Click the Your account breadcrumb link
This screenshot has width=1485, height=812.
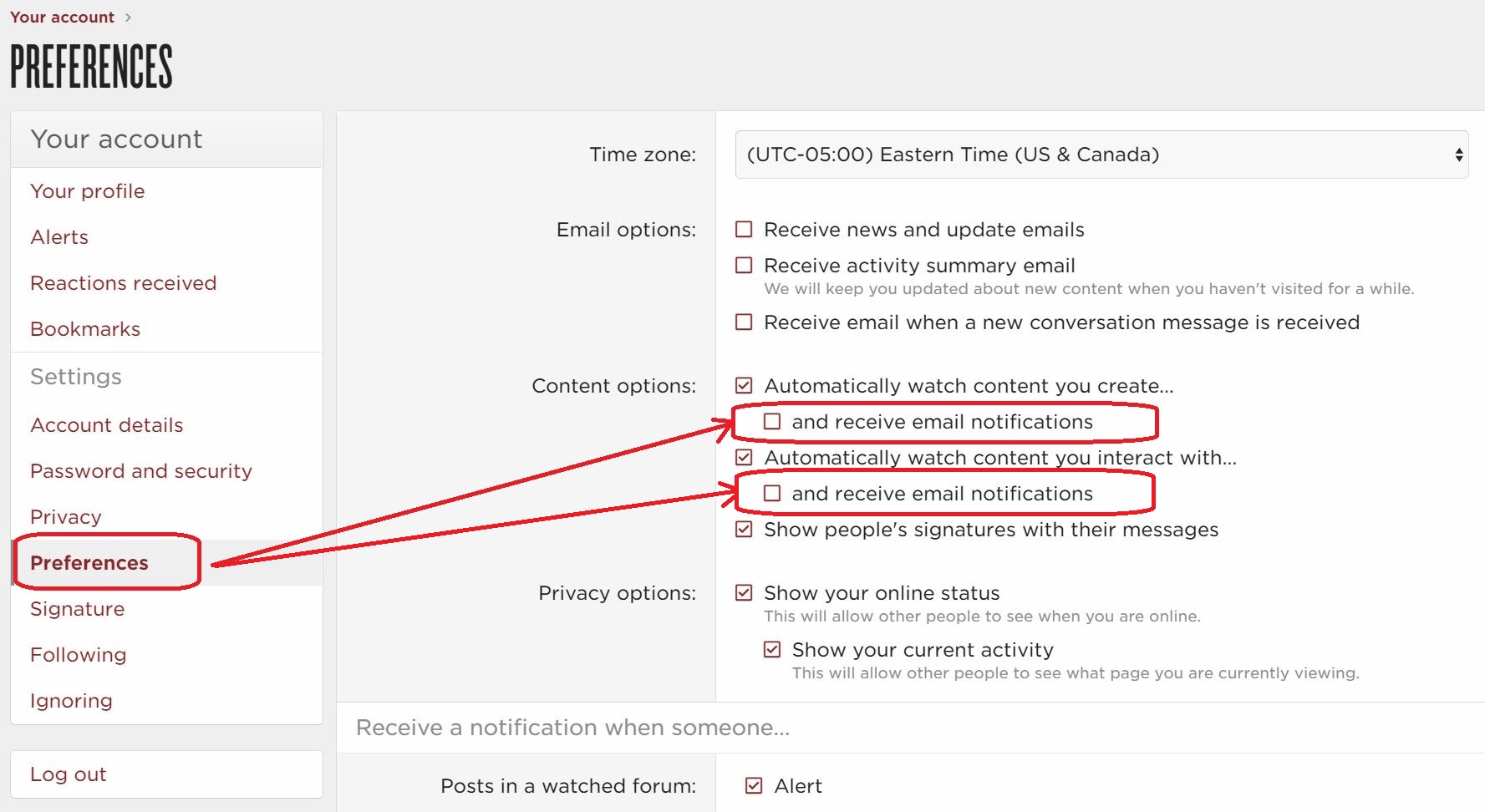click(x=62, y=17)
